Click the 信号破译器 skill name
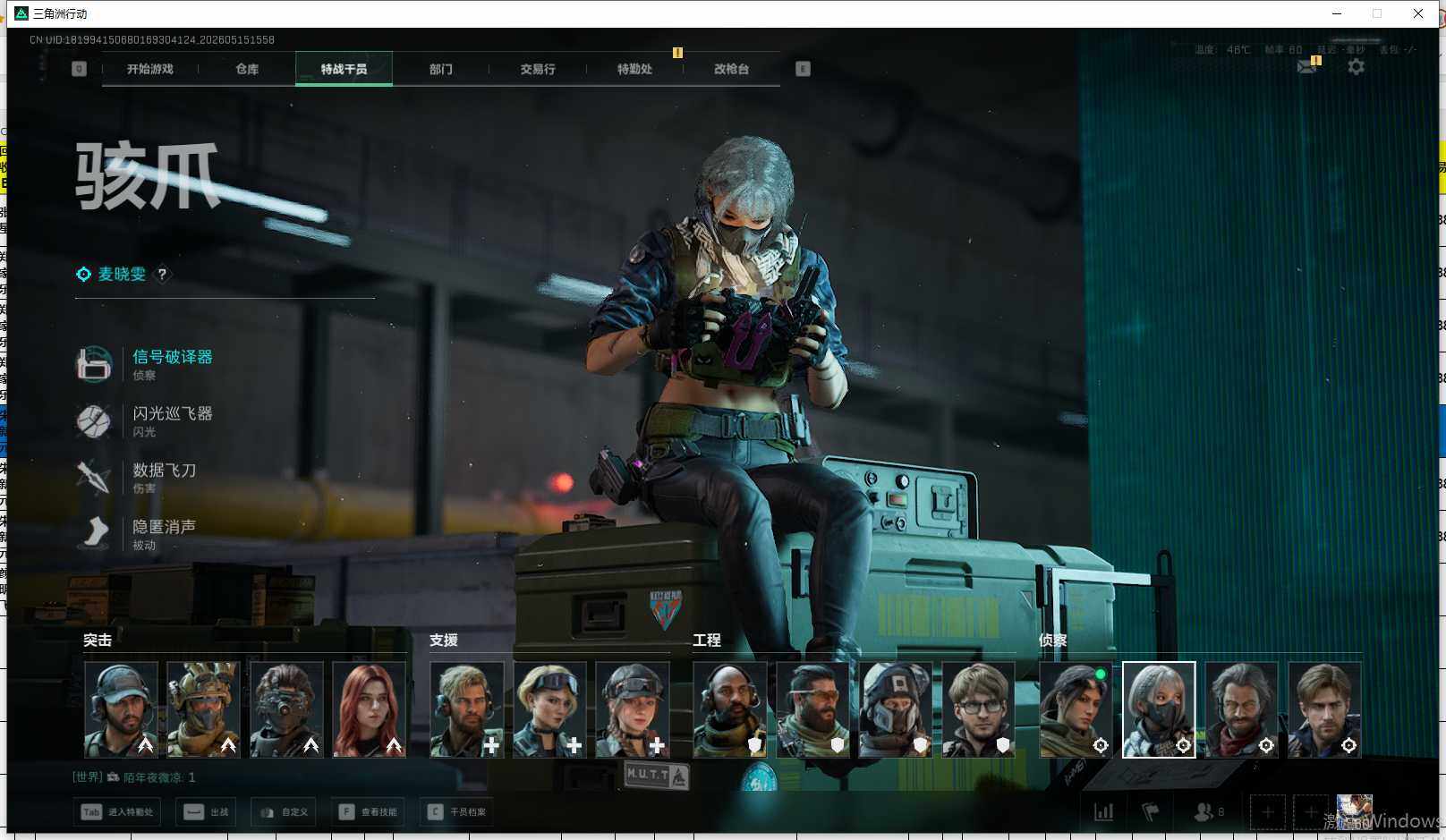Screen dimensions: 1446x840 pyautogui.click(x=173, y=357)
